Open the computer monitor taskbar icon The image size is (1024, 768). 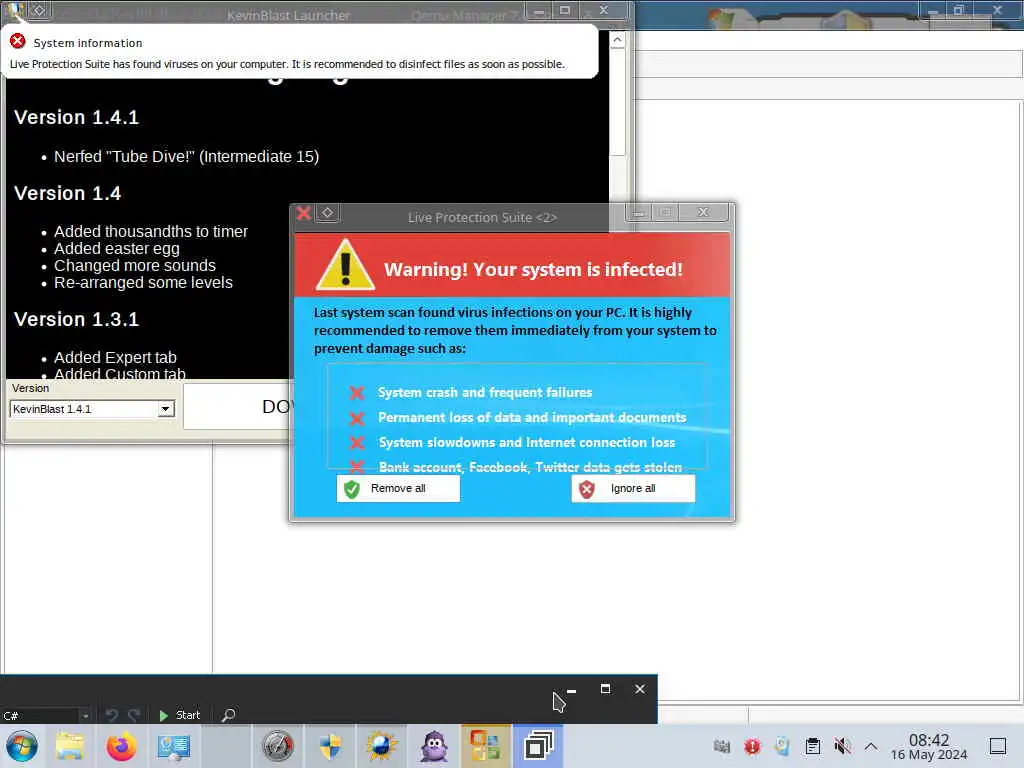coord(174,746)
